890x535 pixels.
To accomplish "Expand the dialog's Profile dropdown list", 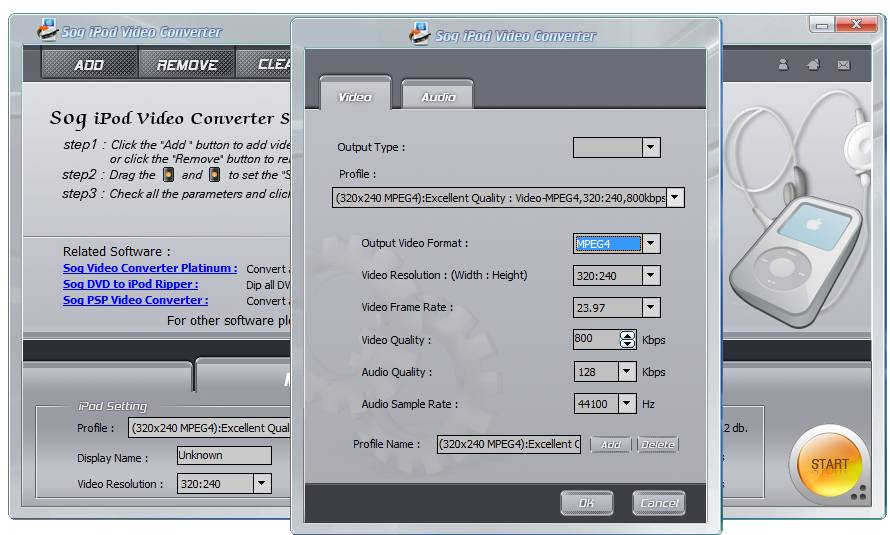I will 675,198.
